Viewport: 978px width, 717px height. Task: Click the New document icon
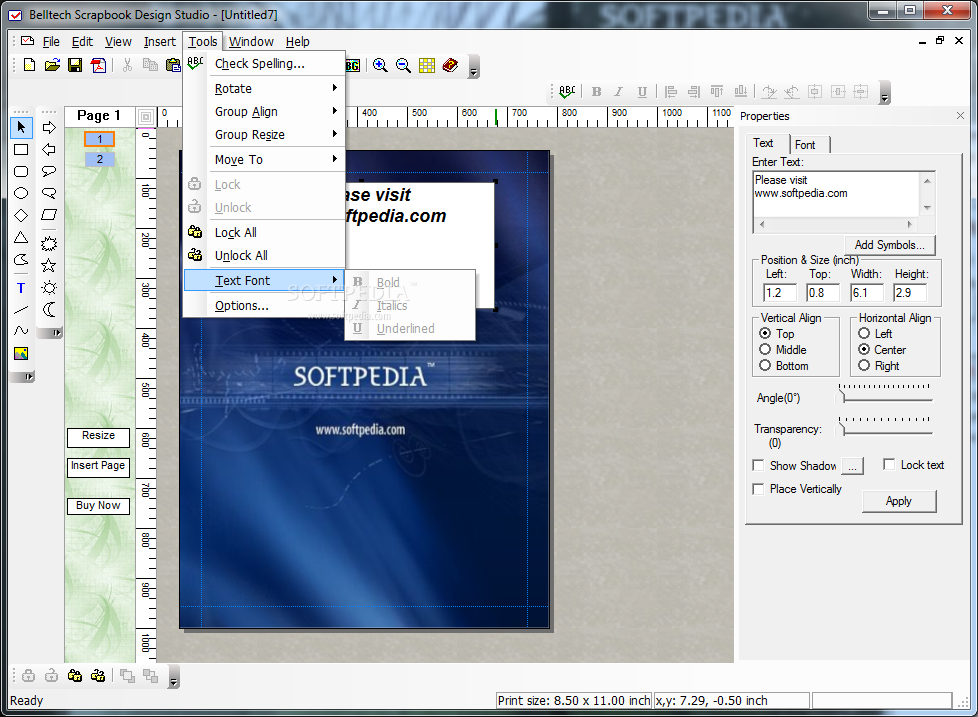coord(29,65)
